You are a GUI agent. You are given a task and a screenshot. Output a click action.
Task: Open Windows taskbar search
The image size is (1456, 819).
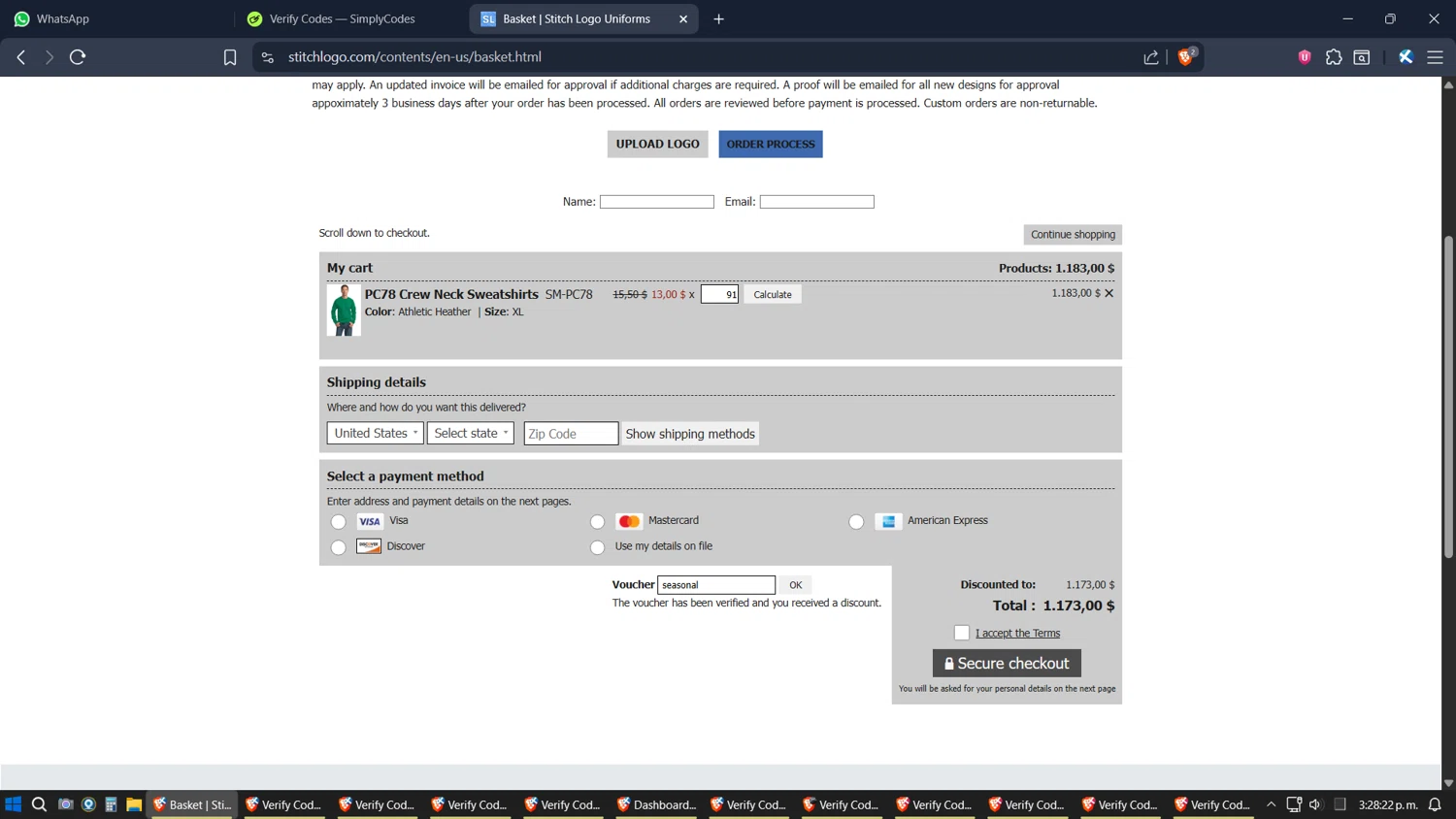pos(39,804)
